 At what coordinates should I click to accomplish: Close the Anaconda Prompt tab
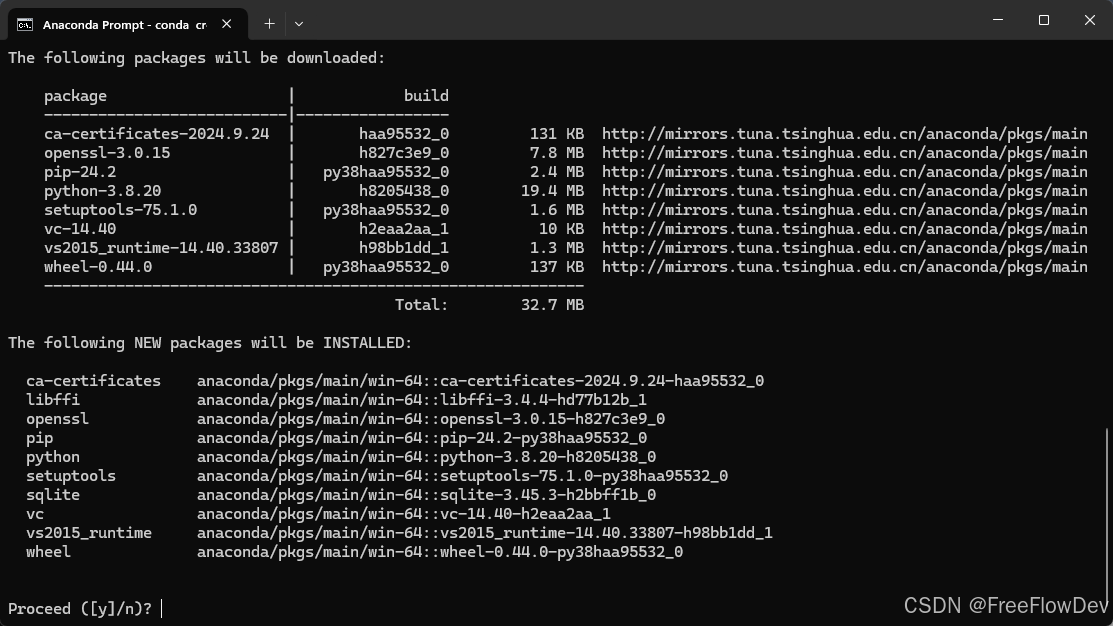tap(226, 24)
